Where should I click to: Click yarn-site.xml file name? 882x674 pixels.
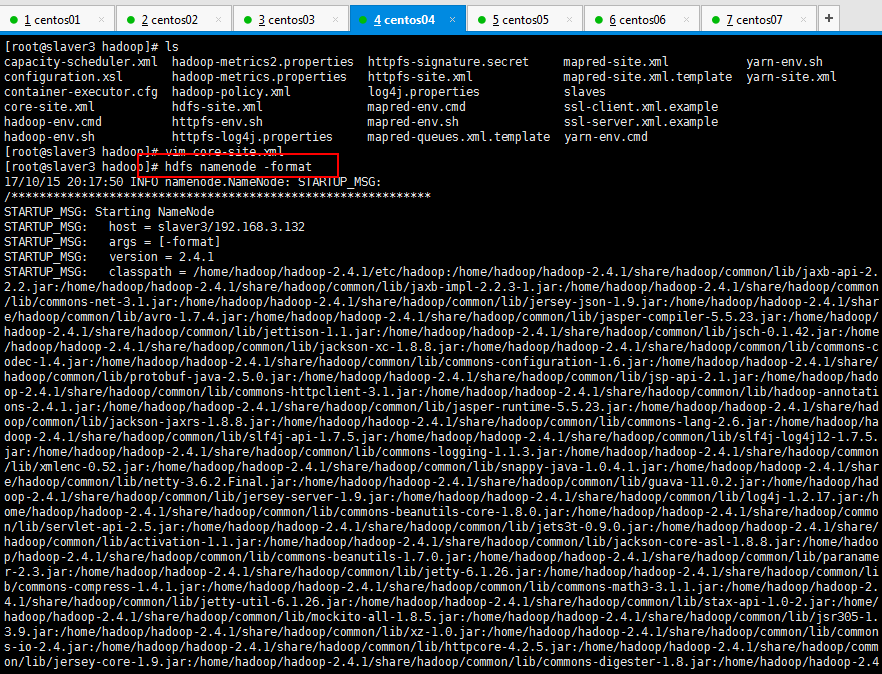tap(791, 77)
